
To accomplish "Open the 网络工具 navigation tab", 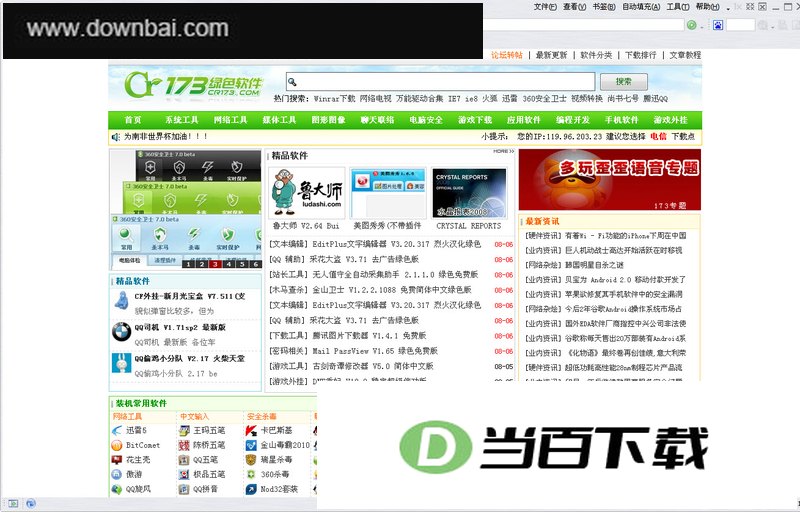I will tap(231, 120).
